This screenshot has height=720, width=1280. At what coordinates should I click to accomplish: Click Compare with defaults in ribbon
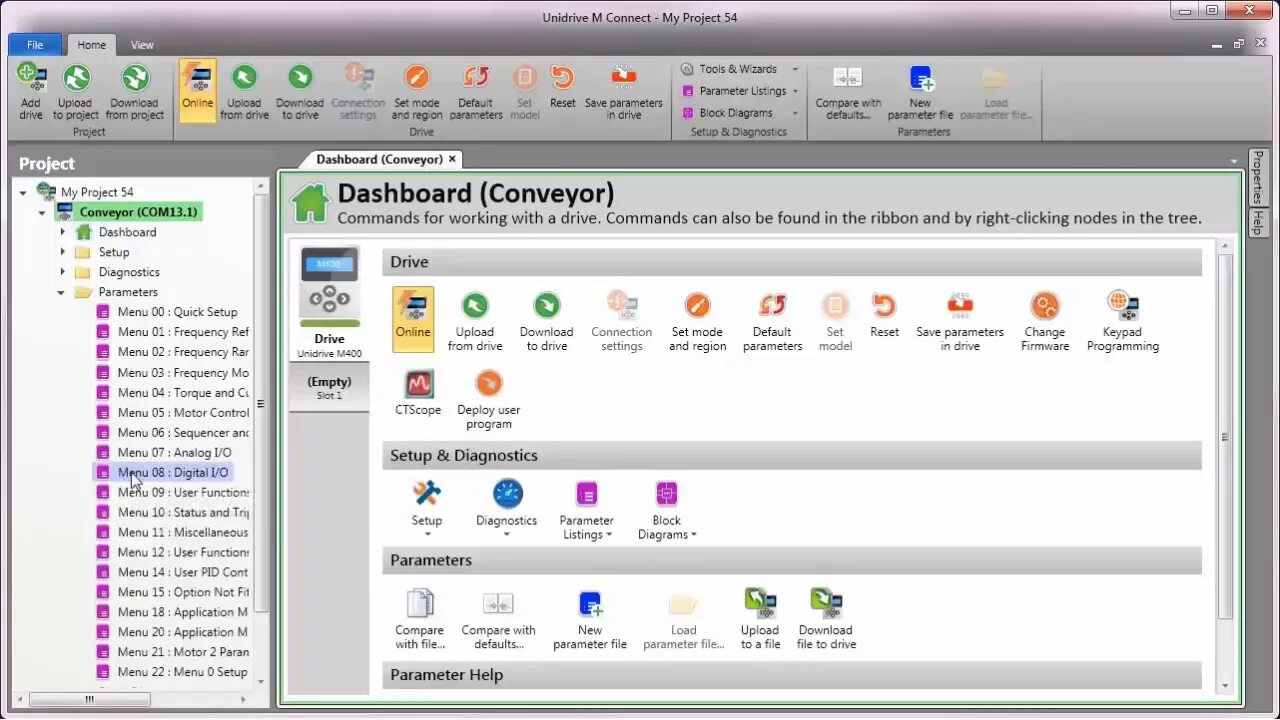(848, 92)
